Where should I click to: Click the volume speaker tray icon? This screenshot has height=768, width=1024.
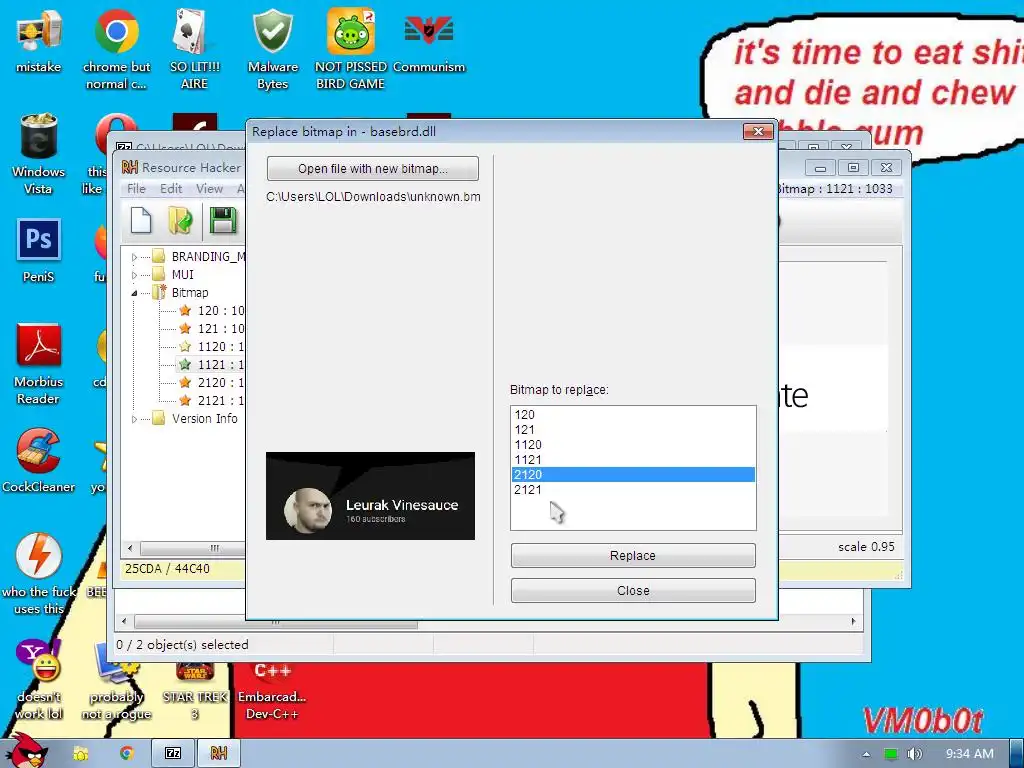click(x=915, y=754)
